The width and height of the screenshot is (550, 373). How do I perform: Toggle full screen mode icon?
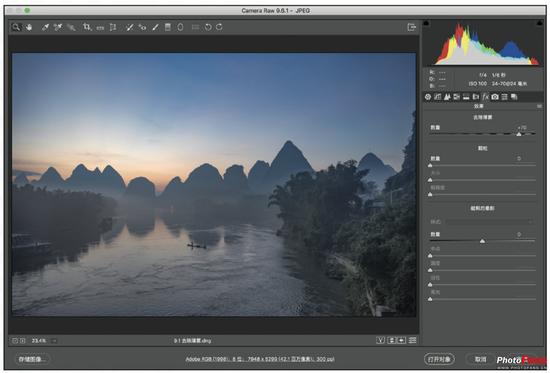click(411, 27)
